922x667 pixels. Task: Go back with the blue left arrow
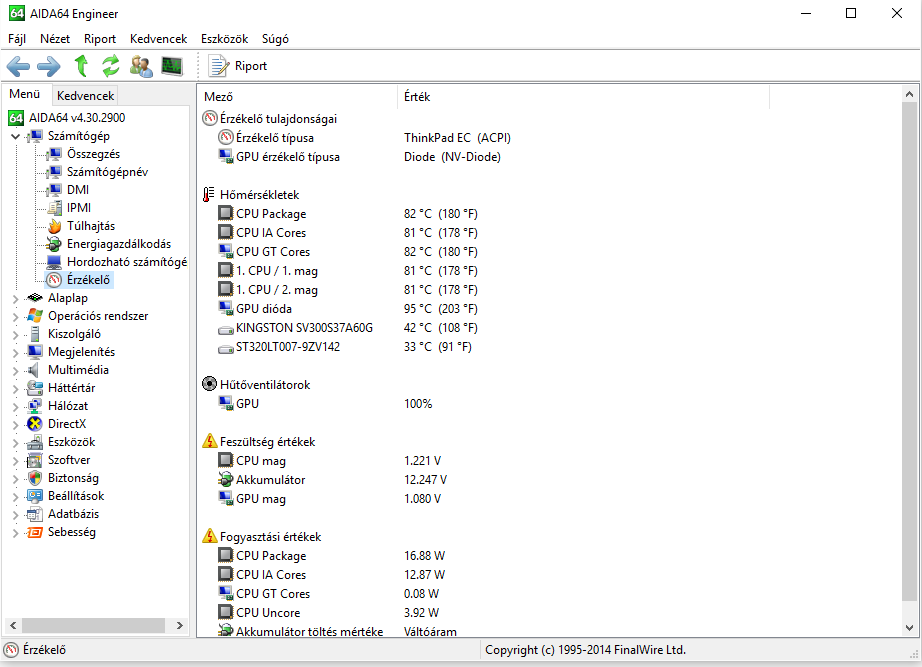pos(18,66)
